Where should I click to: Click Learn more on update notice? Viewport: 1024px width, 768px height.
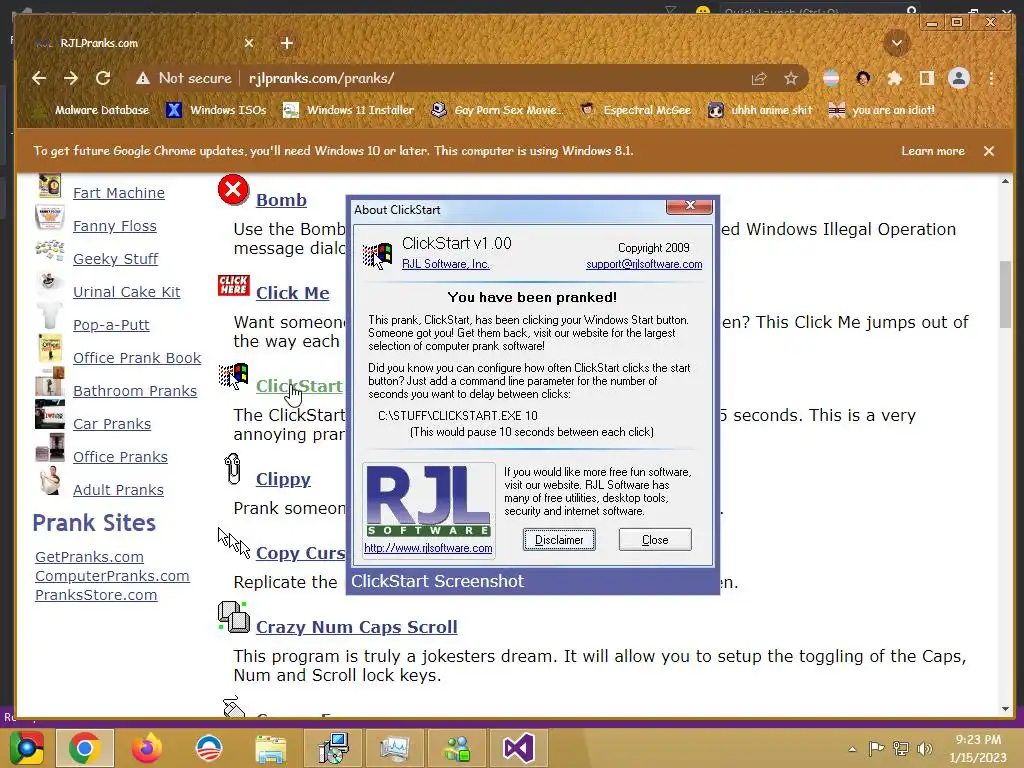tap(933, 151)
